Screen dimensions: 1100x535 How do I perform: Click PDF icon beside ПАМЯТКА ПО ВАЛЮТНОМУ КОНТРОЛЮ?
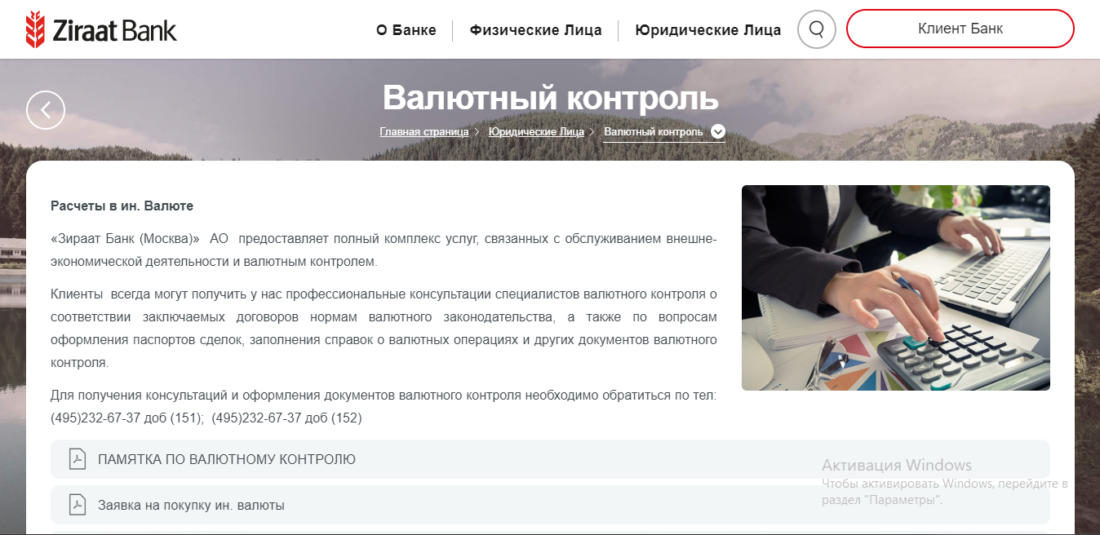click(x=77, y=459)
